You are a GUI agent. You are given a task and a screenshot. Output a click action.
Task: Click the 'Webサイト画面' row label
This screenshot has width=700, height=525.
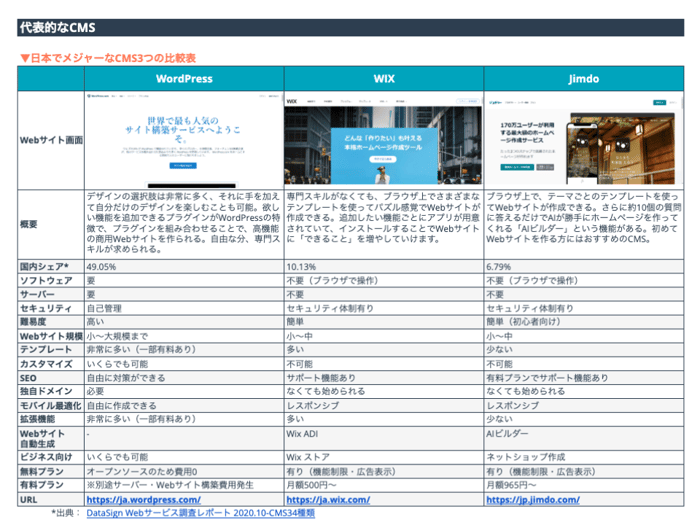51,140
